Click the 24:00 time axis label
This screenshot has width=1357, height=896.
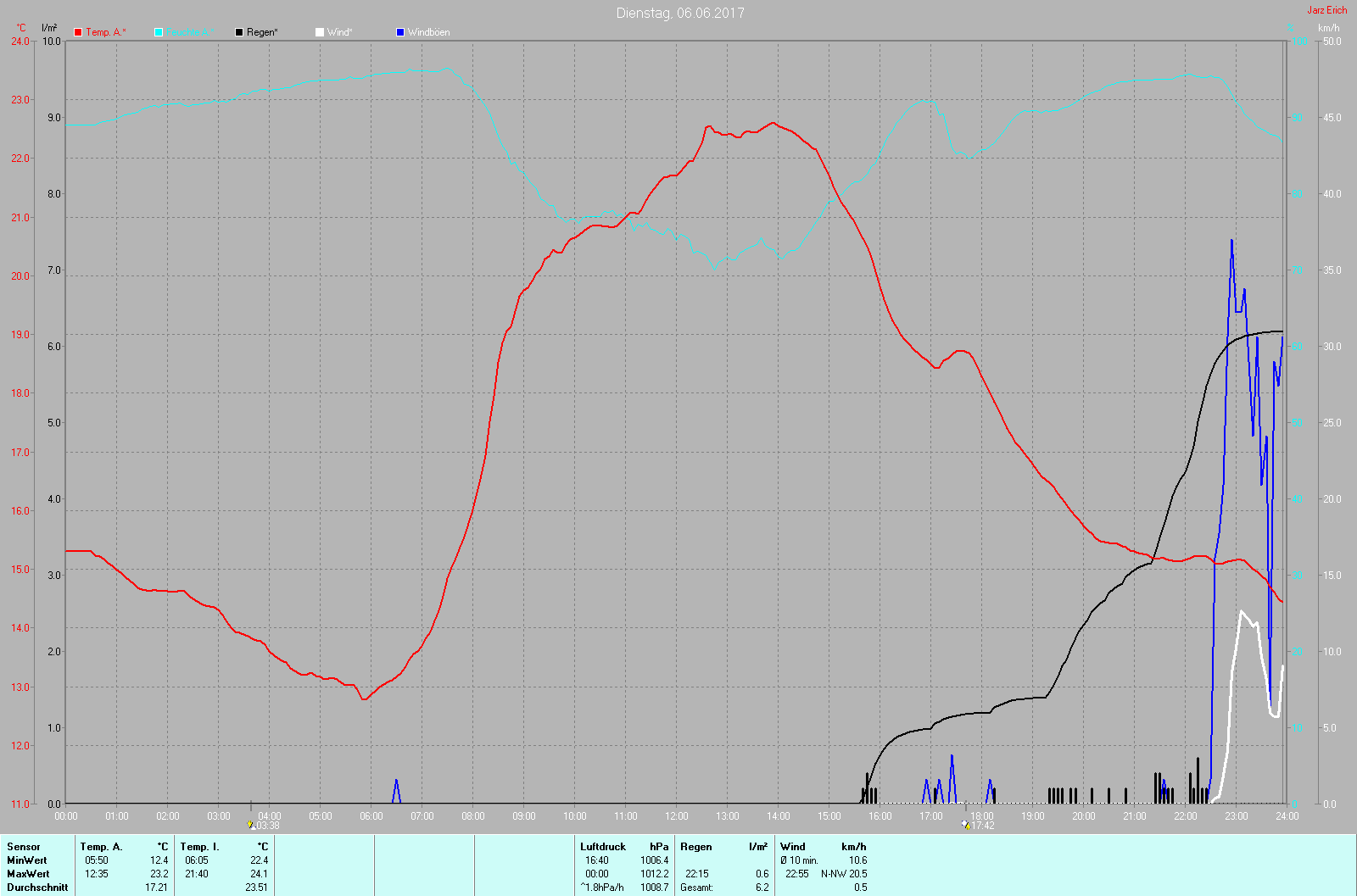[1287, 816]
